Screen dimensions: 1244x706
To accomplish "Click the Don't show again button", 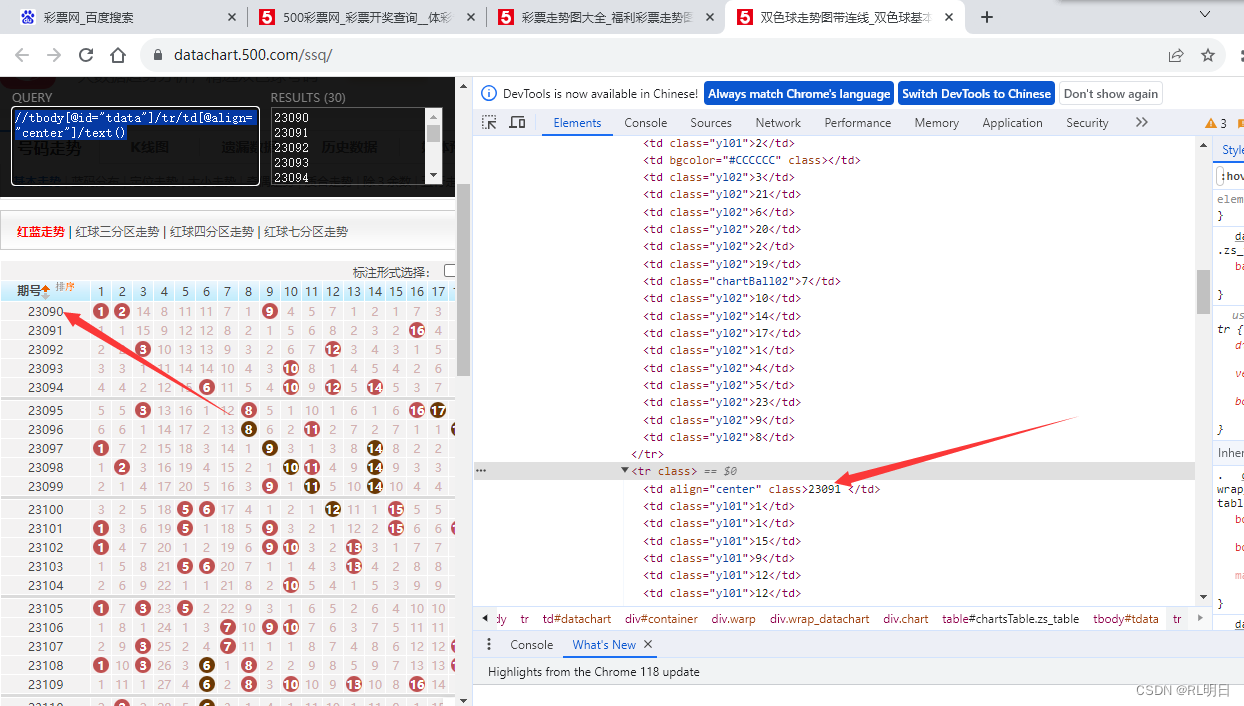I will pyautogui.click(x=1111, y=93).
